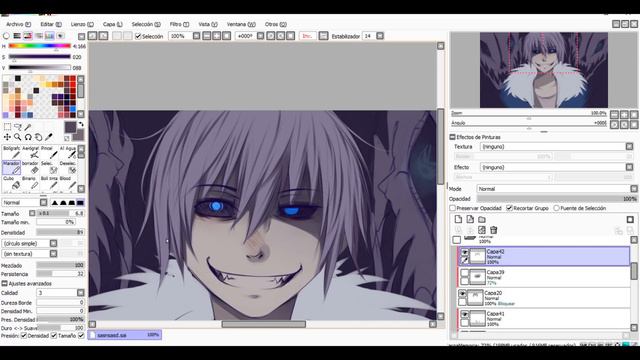Image resolution: width=640 pixels, height=360 pixels.
Task: Create a new layer folder
Action: point(482,220)
